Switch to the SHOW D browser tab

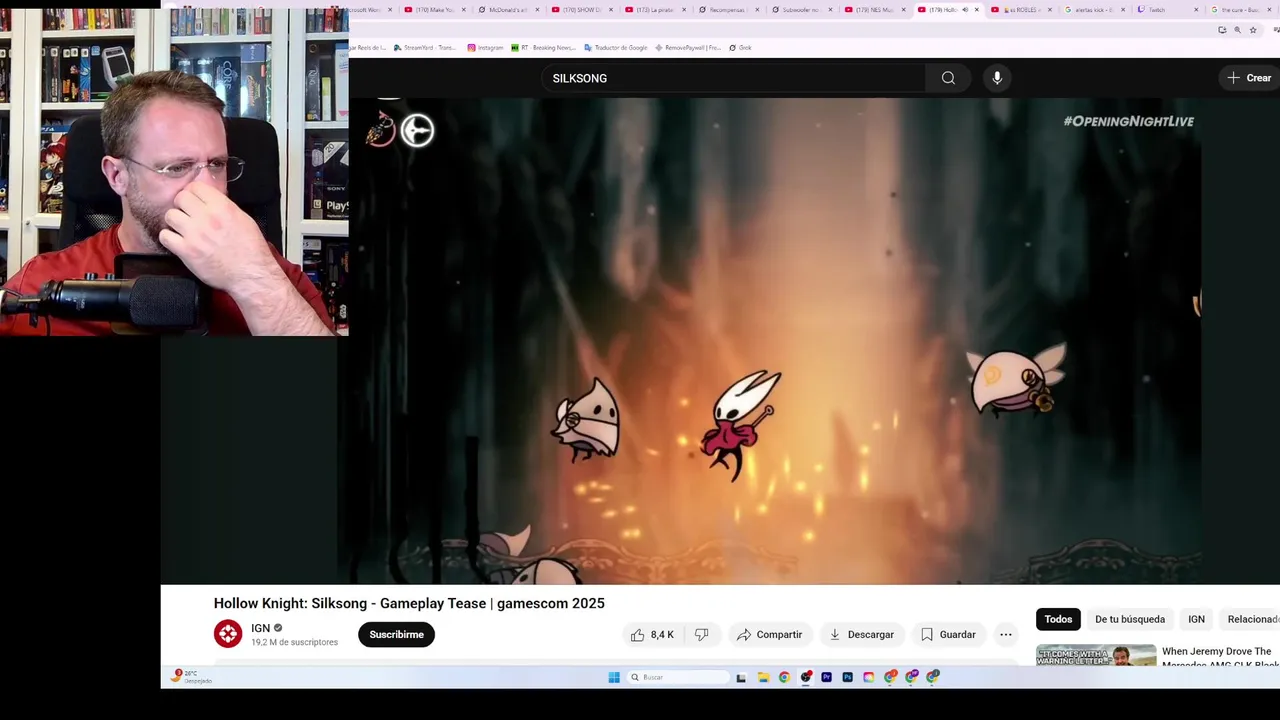(x=582, y=10)
